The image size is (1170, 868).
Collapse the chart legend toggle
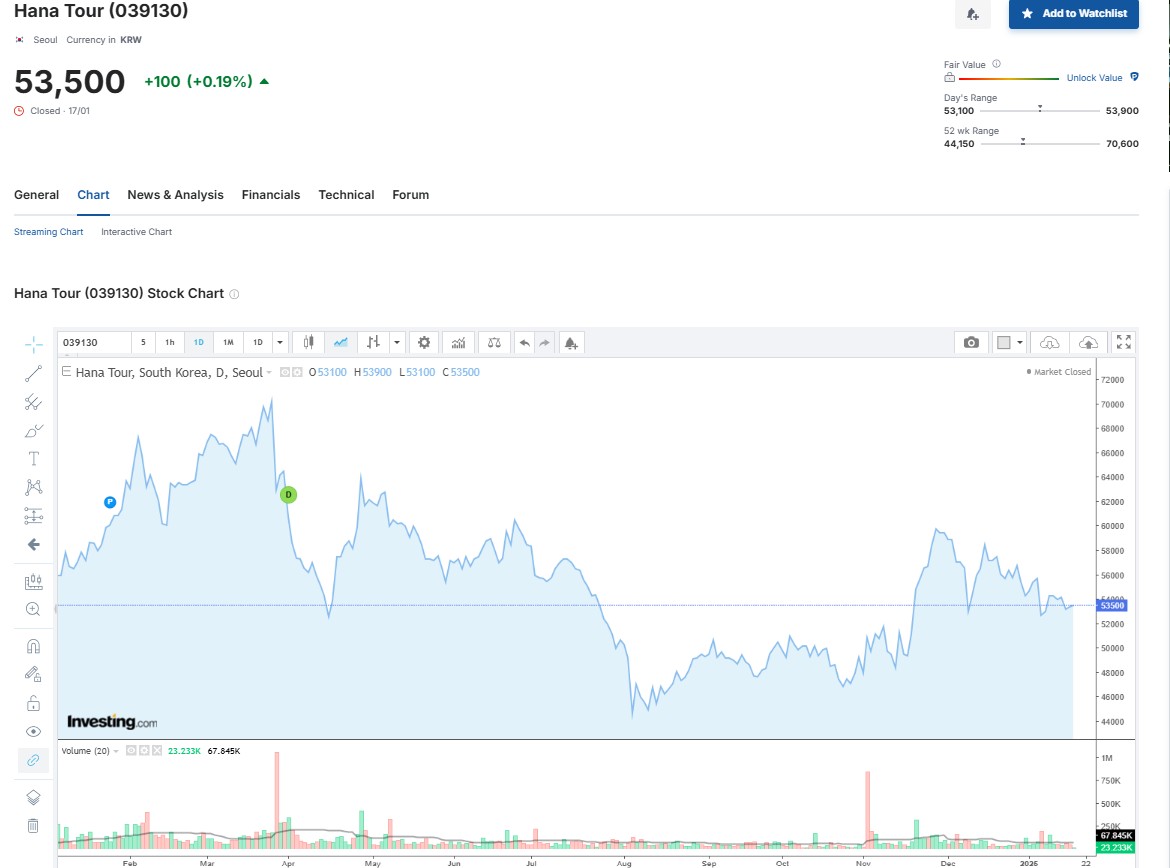[x=66, y=371]
